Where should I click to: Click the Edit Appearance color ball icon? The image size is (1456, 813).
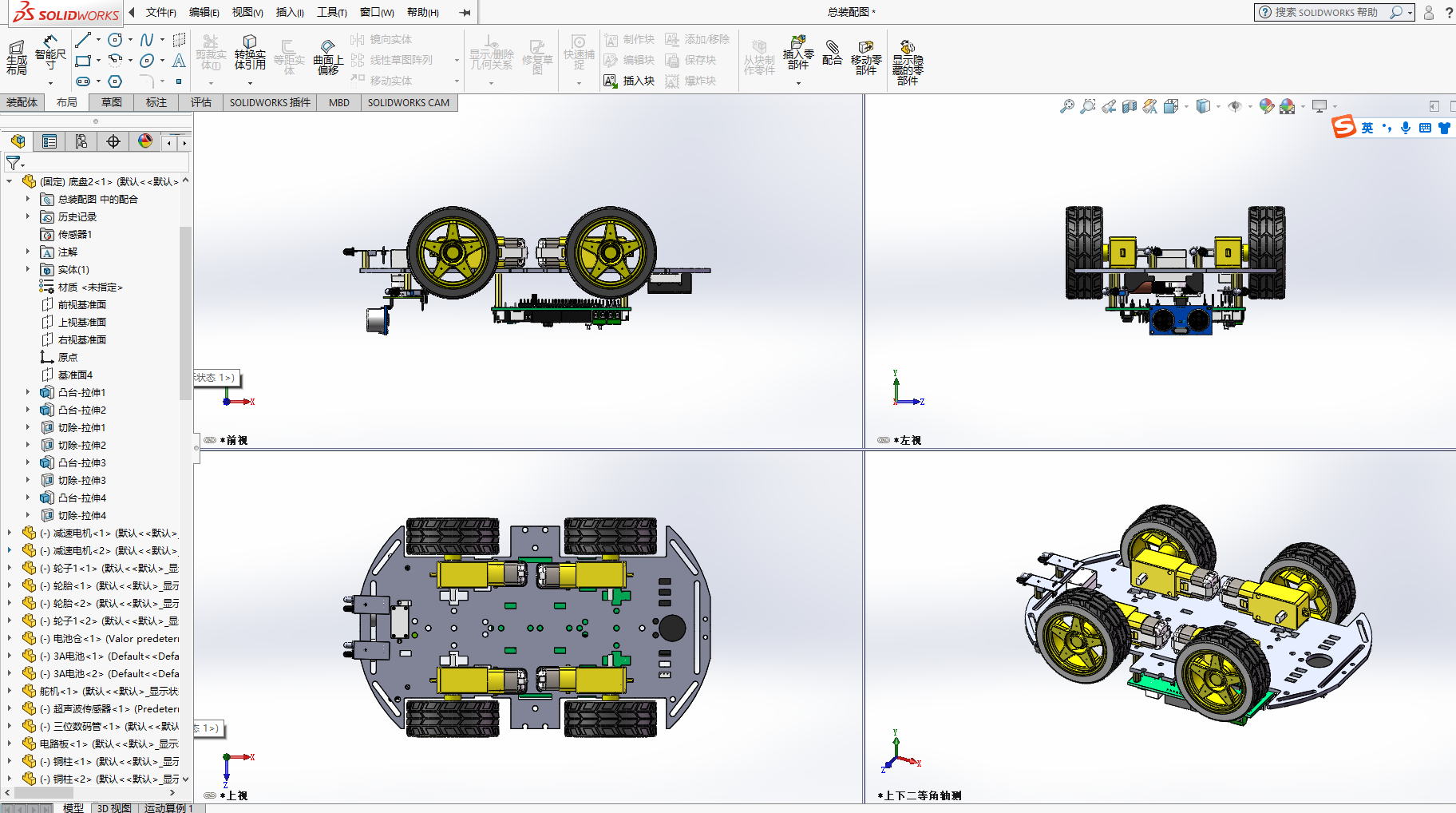coord(1266,106)
